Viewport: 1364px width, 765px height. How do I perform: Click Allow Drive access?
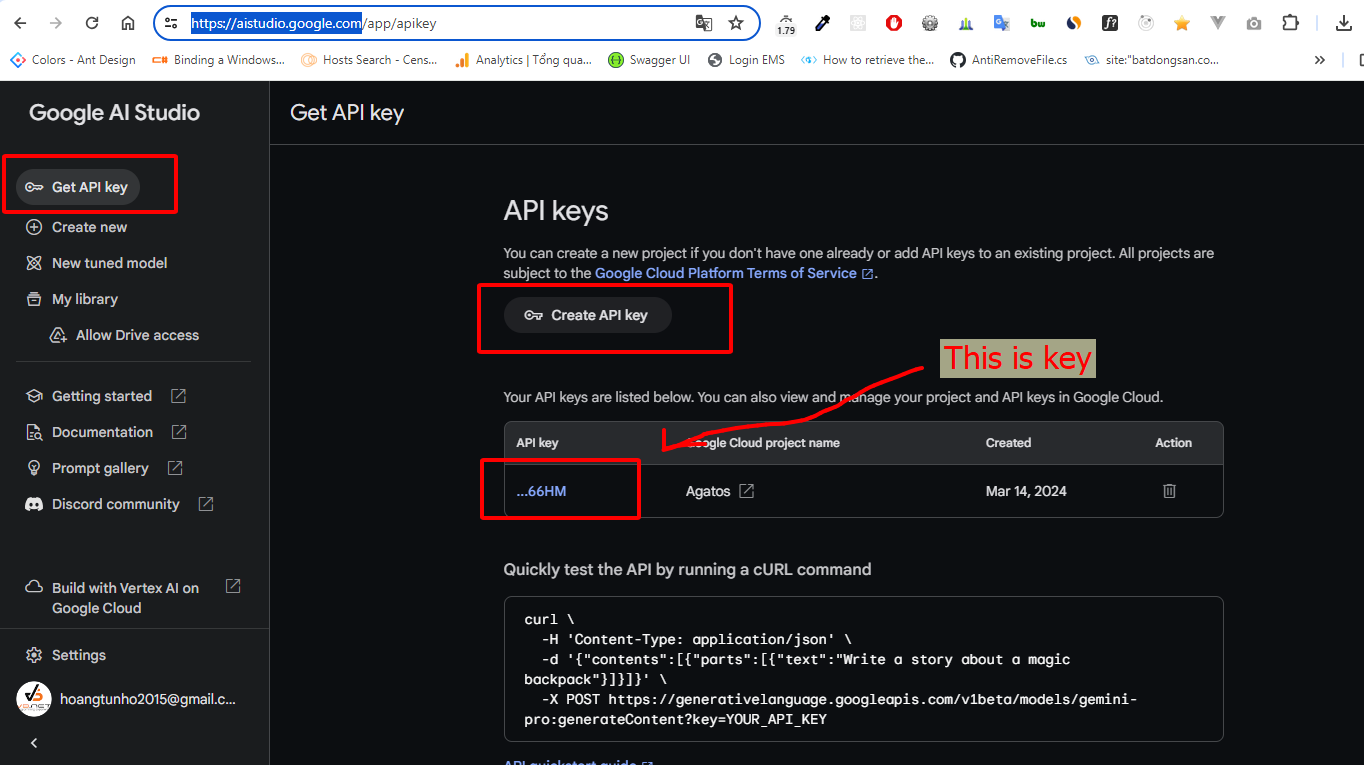pyautogui.click(x=124, y=335)
